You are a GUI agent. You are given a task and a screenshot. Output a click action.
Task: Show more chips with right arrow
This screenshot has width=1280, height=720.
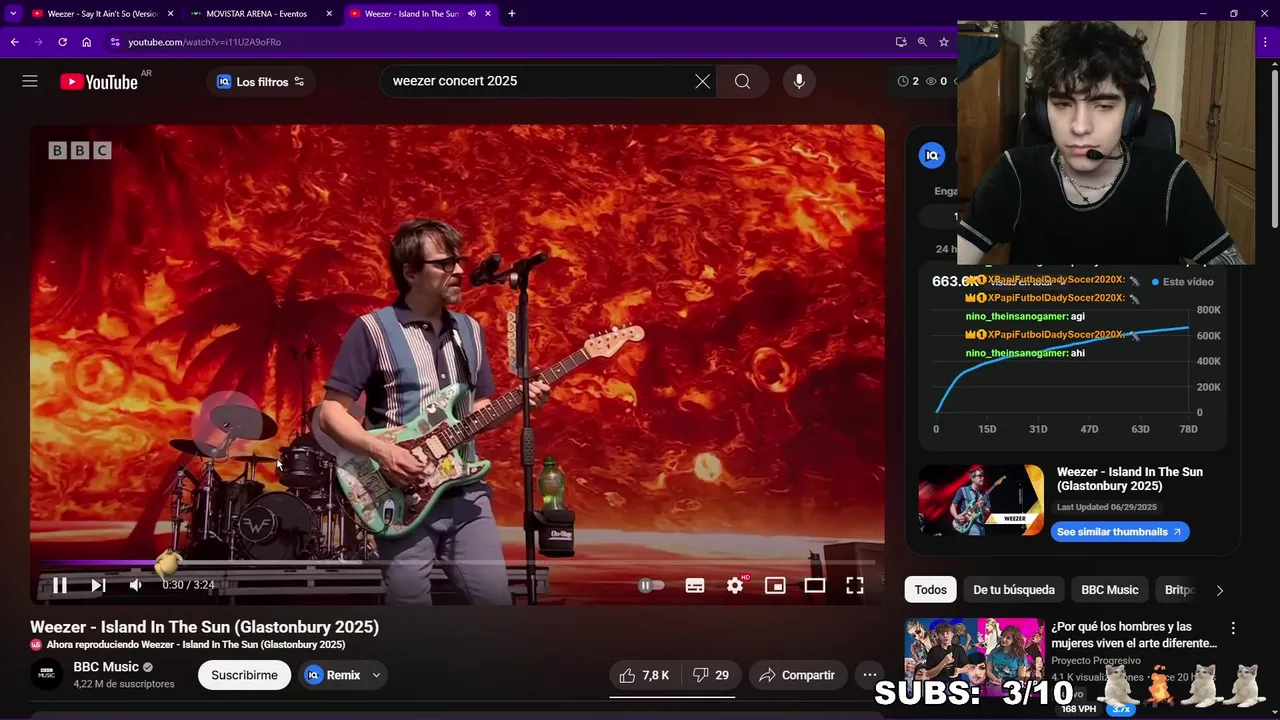point(1219,590)
